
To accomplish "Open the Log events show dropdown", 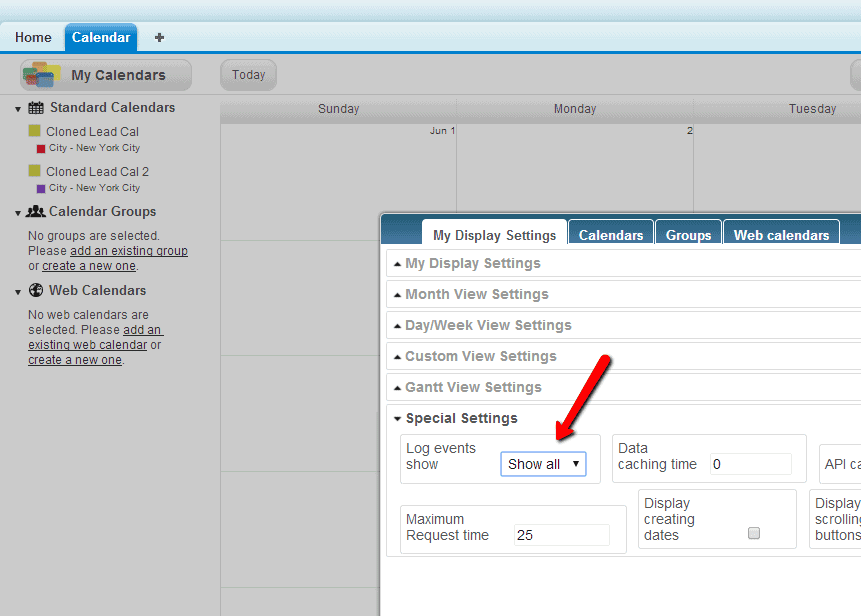I will point(543,464).
